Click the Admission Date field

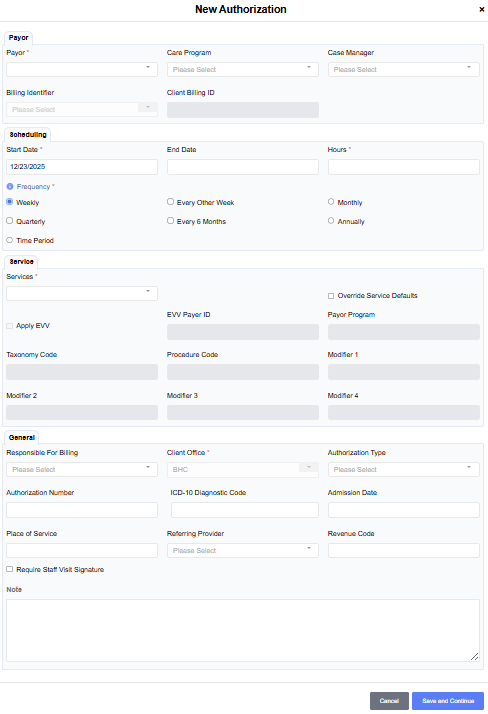pos(404,510)
